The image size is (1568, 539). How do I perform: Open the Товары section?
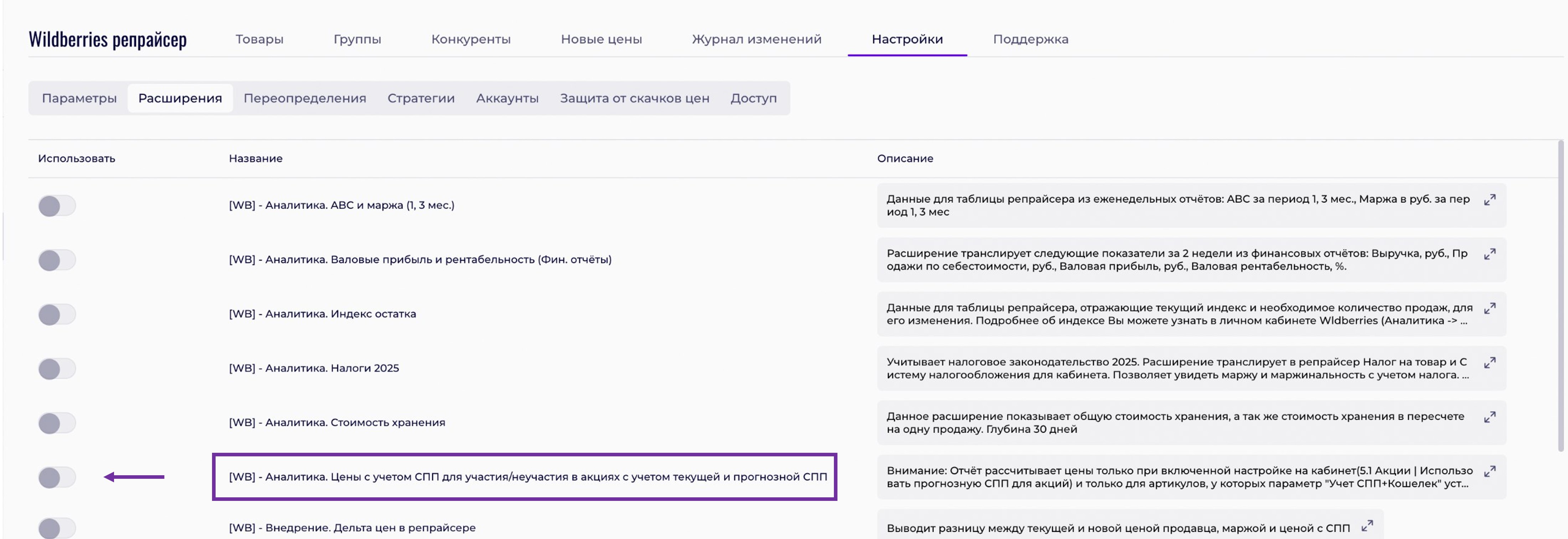(x=259, y=39)
